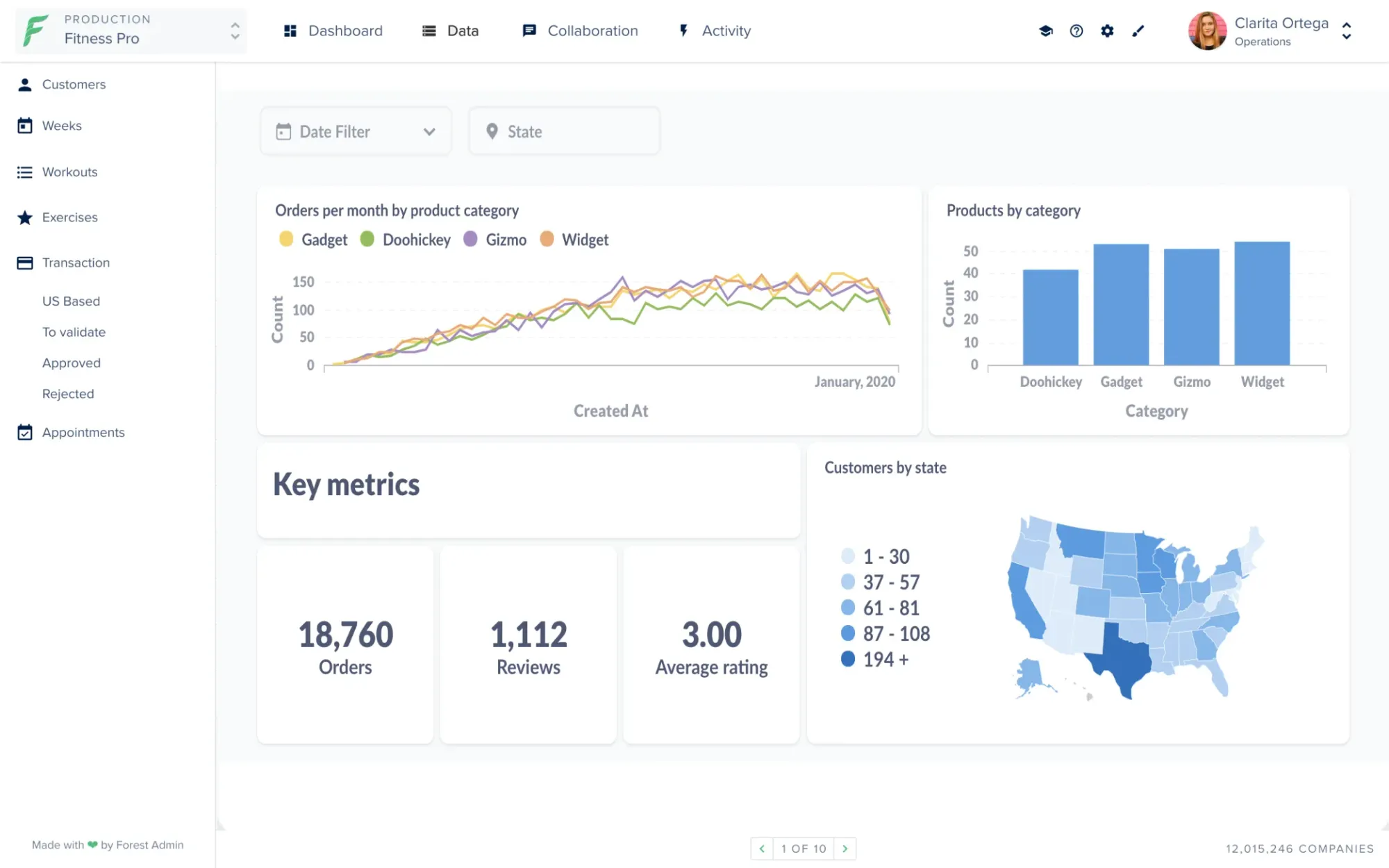Click the 1 - 30 map legend entry

coord(875,556)
